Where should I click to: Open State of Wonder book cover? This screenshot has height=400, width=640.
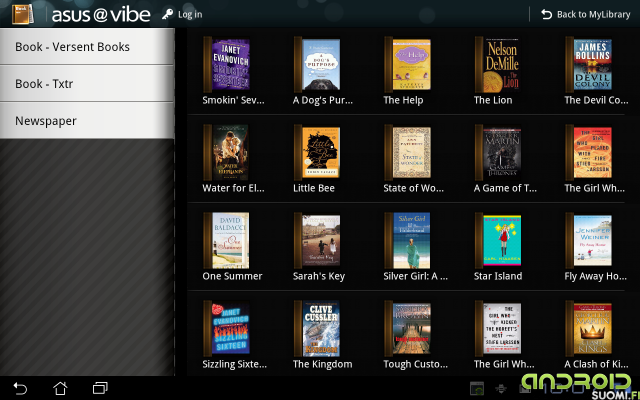[x=408, y=152]
